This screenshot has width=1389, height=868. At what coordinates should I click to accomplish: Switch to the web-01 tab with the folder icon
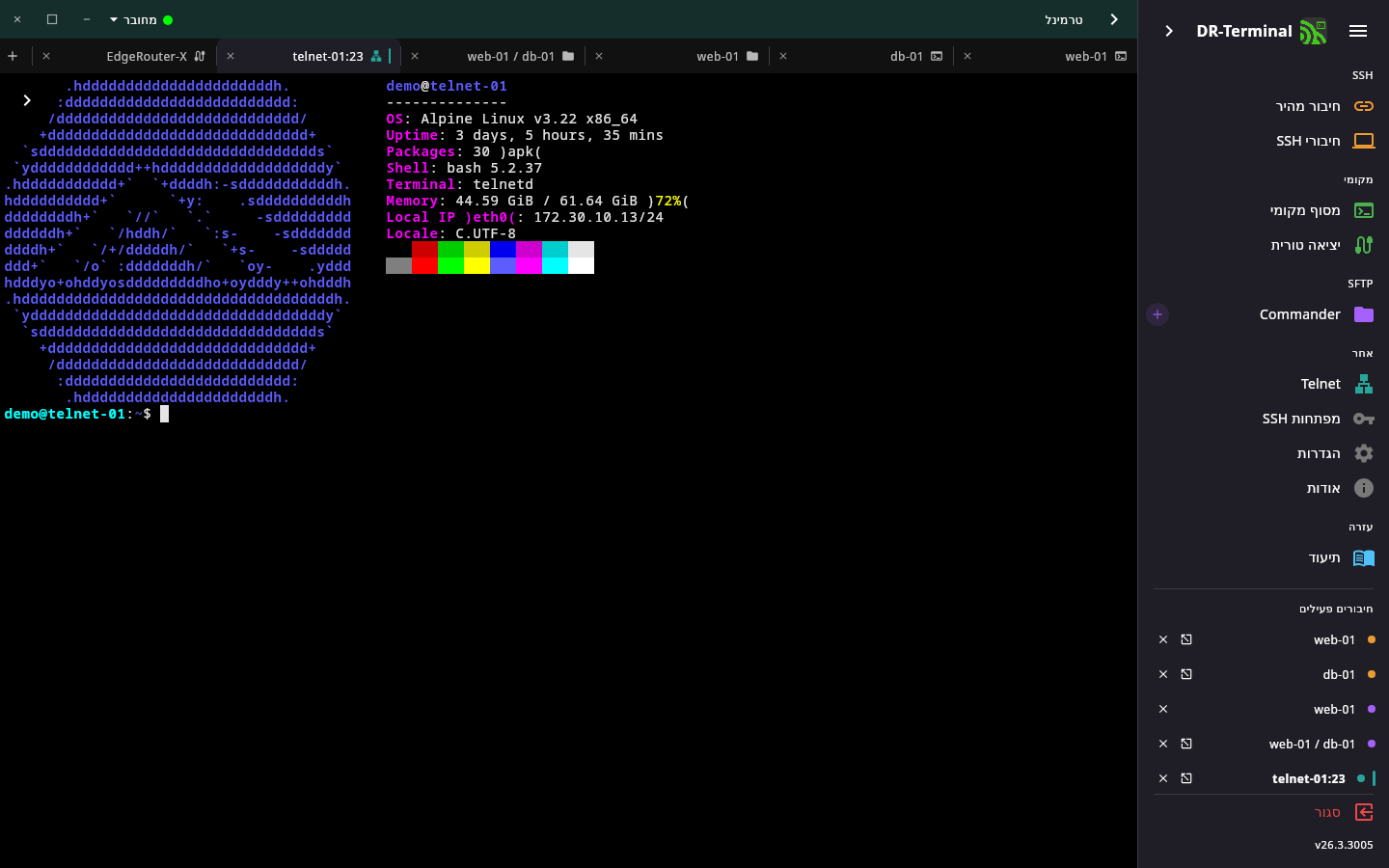pyautogui.click(x=678, y=56)
